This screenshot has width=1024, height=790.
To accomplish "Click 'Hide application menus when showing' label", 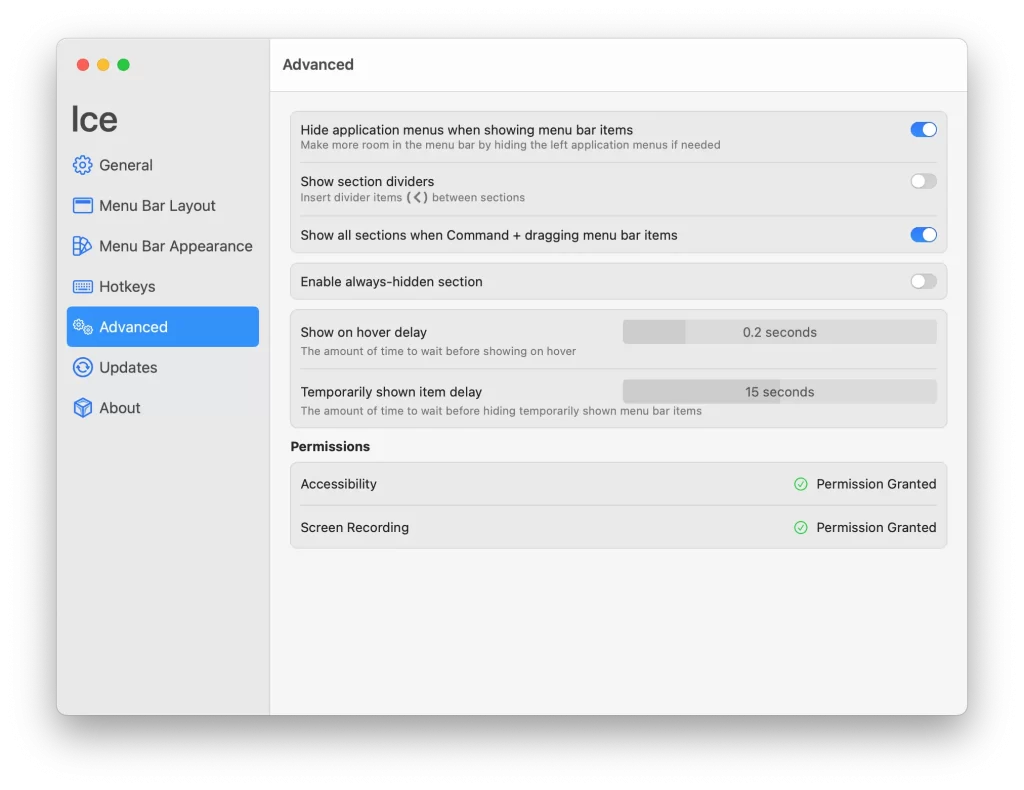I will [467, 130].
